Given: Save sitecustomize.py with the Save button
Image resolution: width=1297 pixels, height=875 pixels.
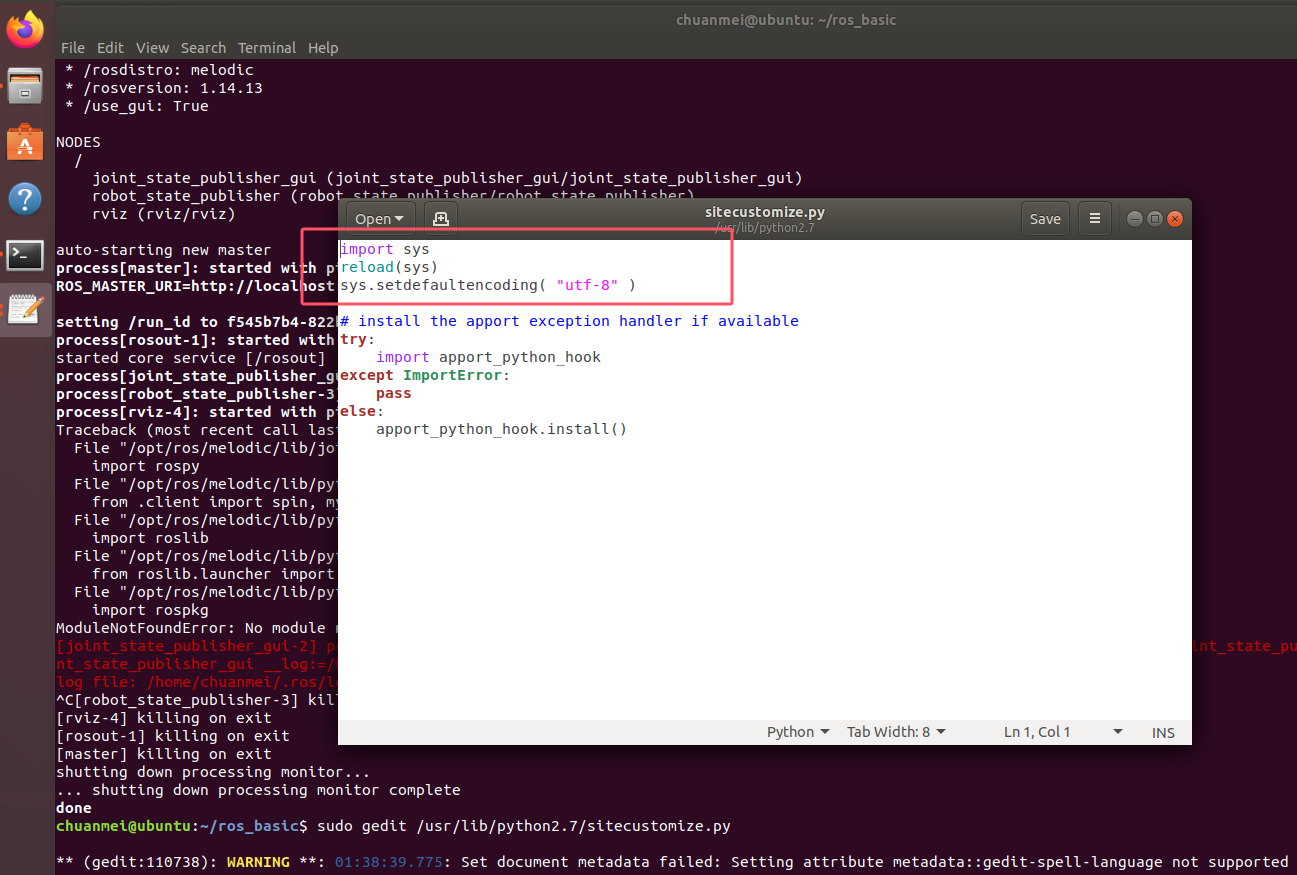Looking at the screenshot, I should coord(1045,218).
